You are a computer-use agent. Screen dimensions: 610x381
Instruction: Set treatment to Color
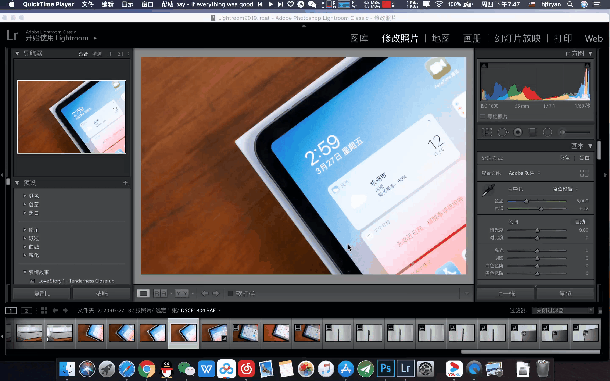(566, 158)
